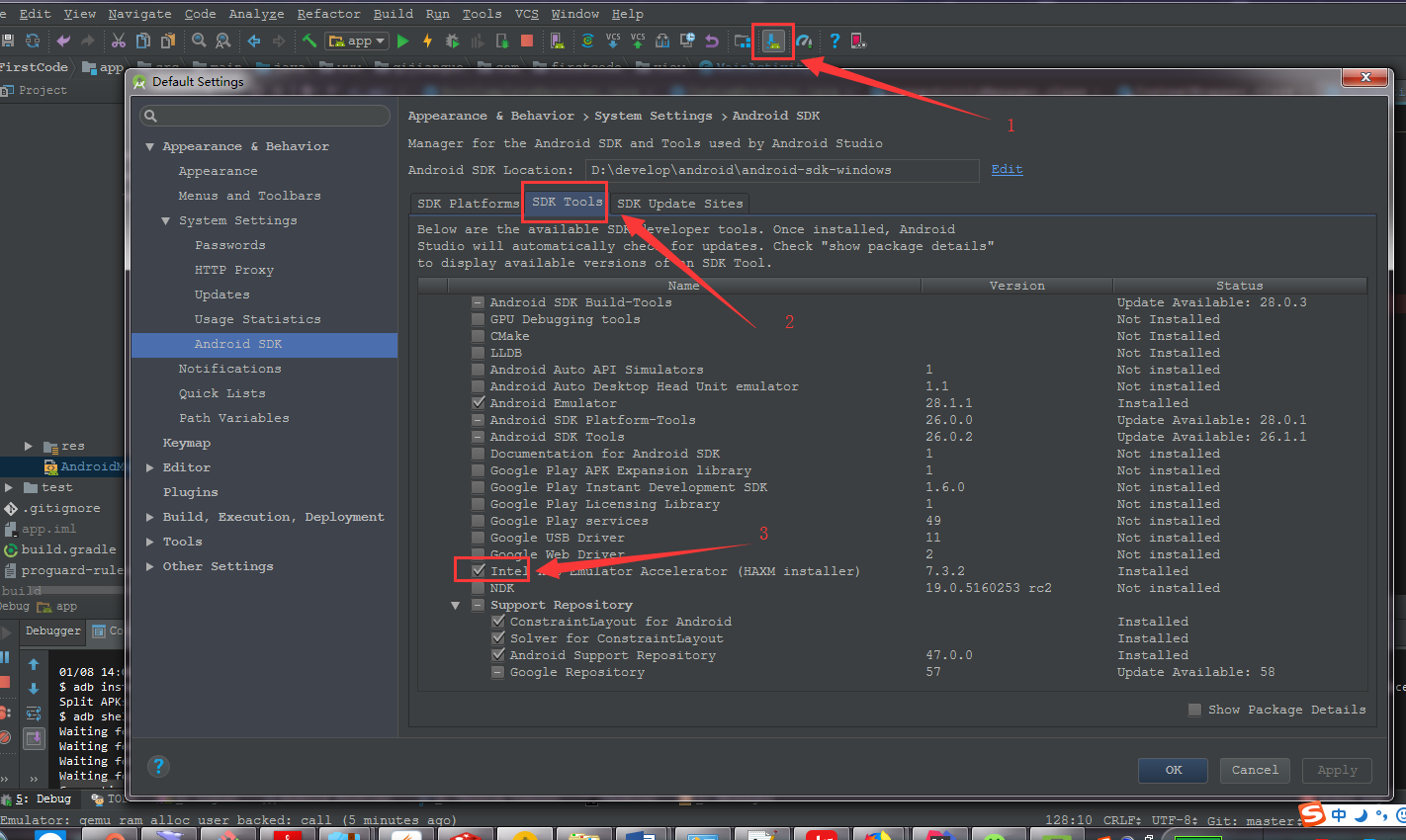The width and height of the screenshot is (1406, 840).
Task: Click the SDK Manager toolbar icon
Action: point(773,41)
